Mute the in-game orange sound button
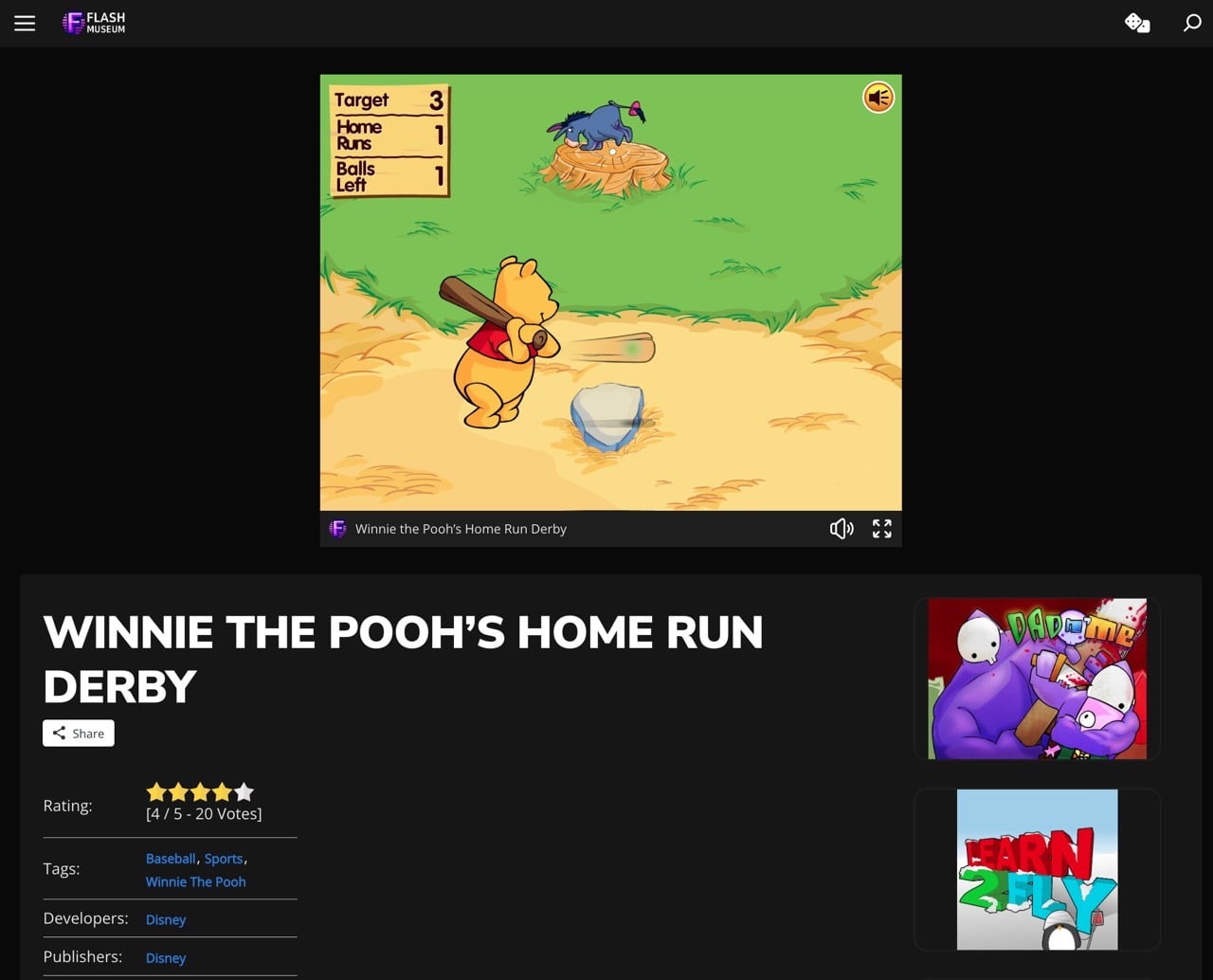Viewport: 1213px width, 980px height. 878,98
